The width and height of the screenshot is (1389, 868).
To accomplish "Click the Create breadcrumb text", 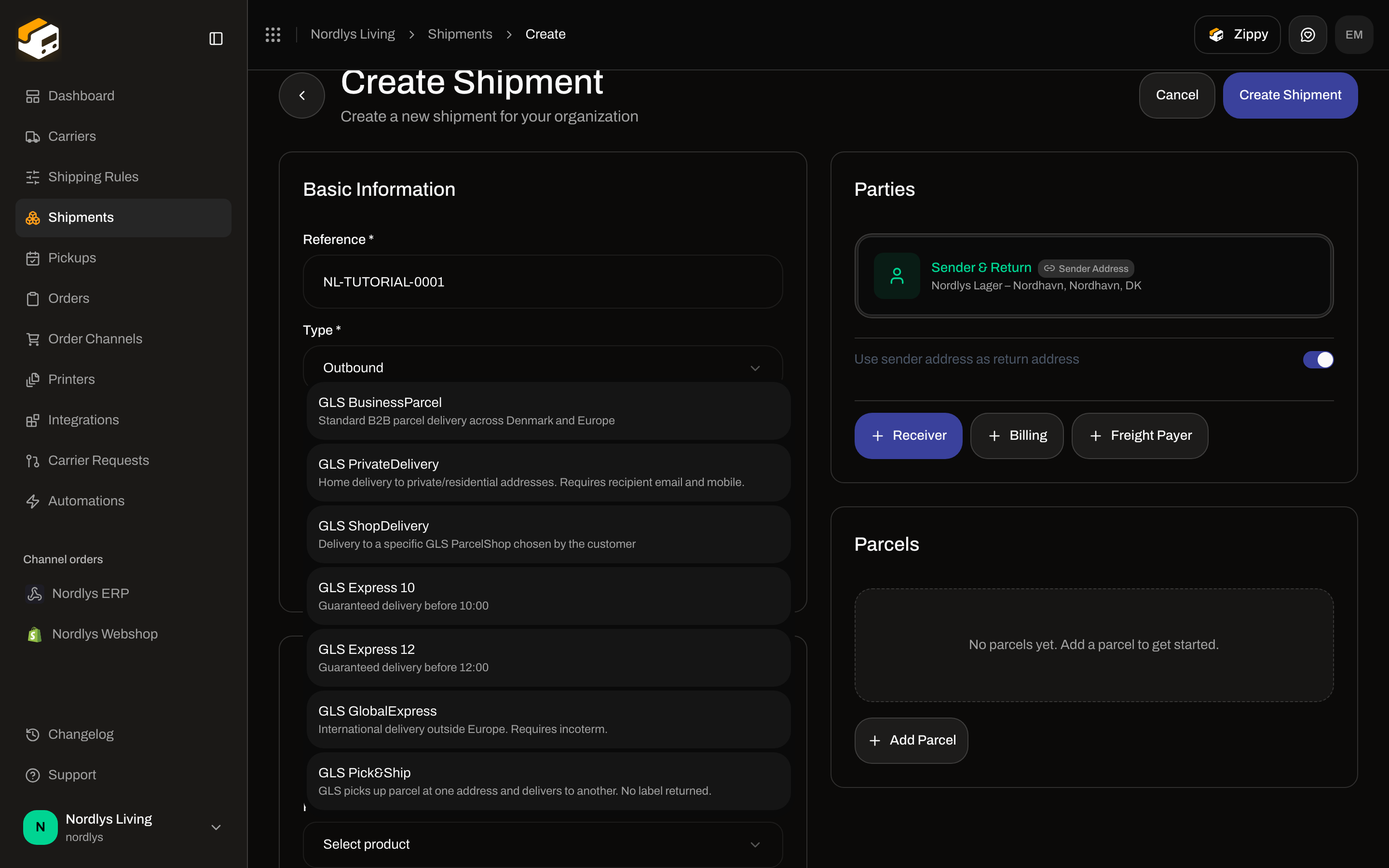I will [x=545, y=34].
